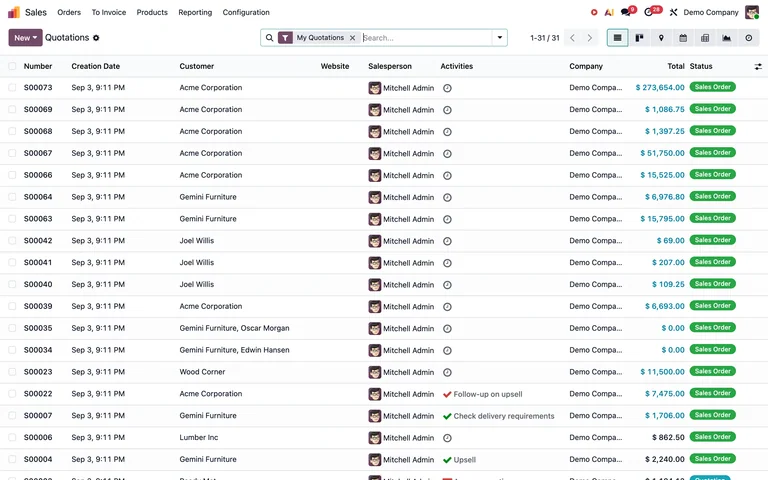The height and width of the screenshot is (480, 768).
Task: Open the To Invoice menu
Action: point(109,12)
